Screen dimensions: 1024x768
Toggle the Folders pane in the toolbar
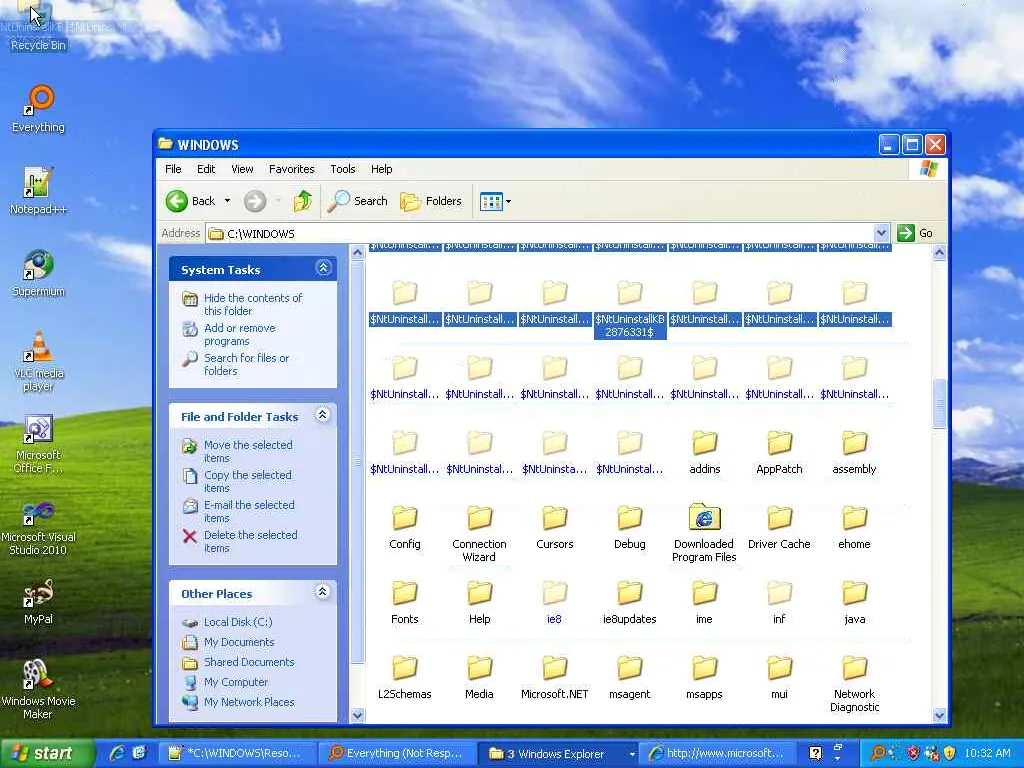pyautogui.click(x=431, y=201)
